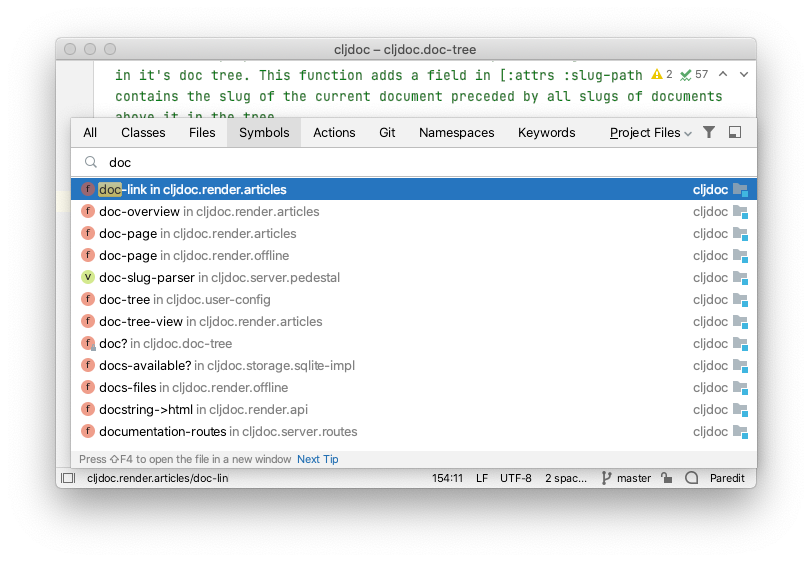The height and width of the screenshot is (562, 812).
Task: Switch to the Classes tab
Action: coord(143,133)
